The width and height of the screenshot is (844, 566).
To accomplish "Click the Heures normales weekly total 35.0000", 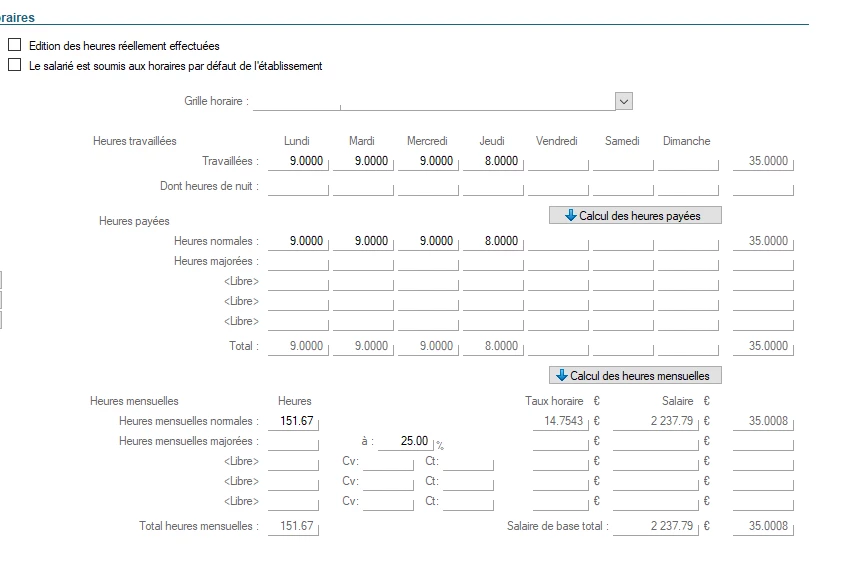I will (x=763, y=242).
